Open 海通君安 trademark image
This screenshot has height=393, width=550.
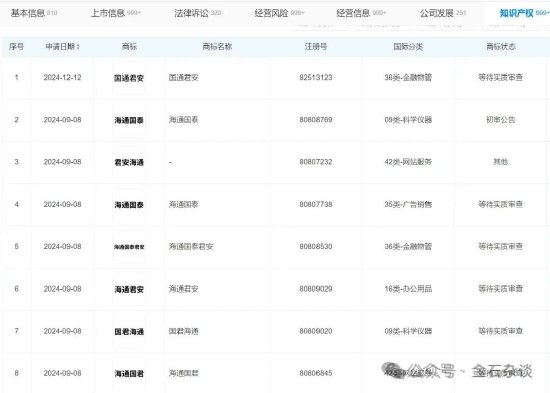[x=129, y=289]
